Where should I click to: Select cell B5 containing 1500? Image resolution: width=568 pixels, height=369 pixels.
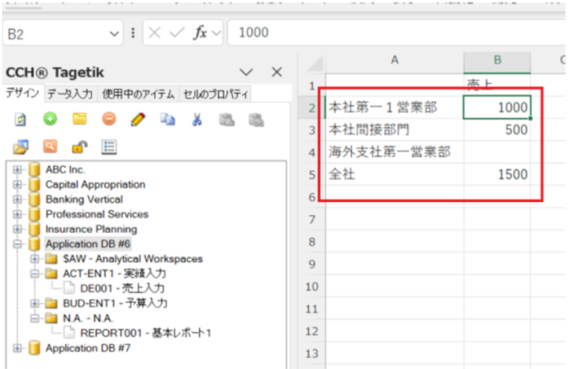[497, 175]
